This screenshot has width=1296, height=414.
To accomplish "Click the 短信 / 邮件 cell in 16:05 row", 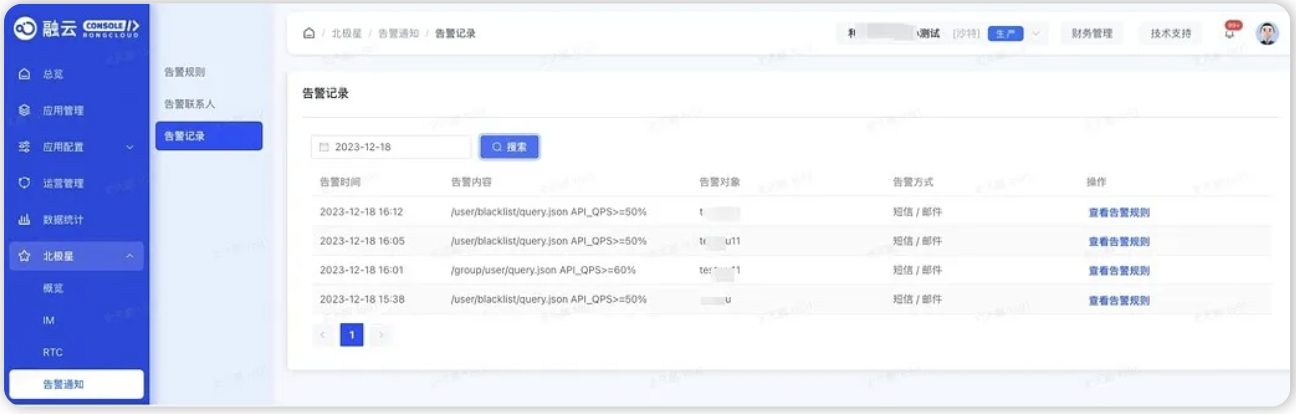I will (x=917, y=241).
